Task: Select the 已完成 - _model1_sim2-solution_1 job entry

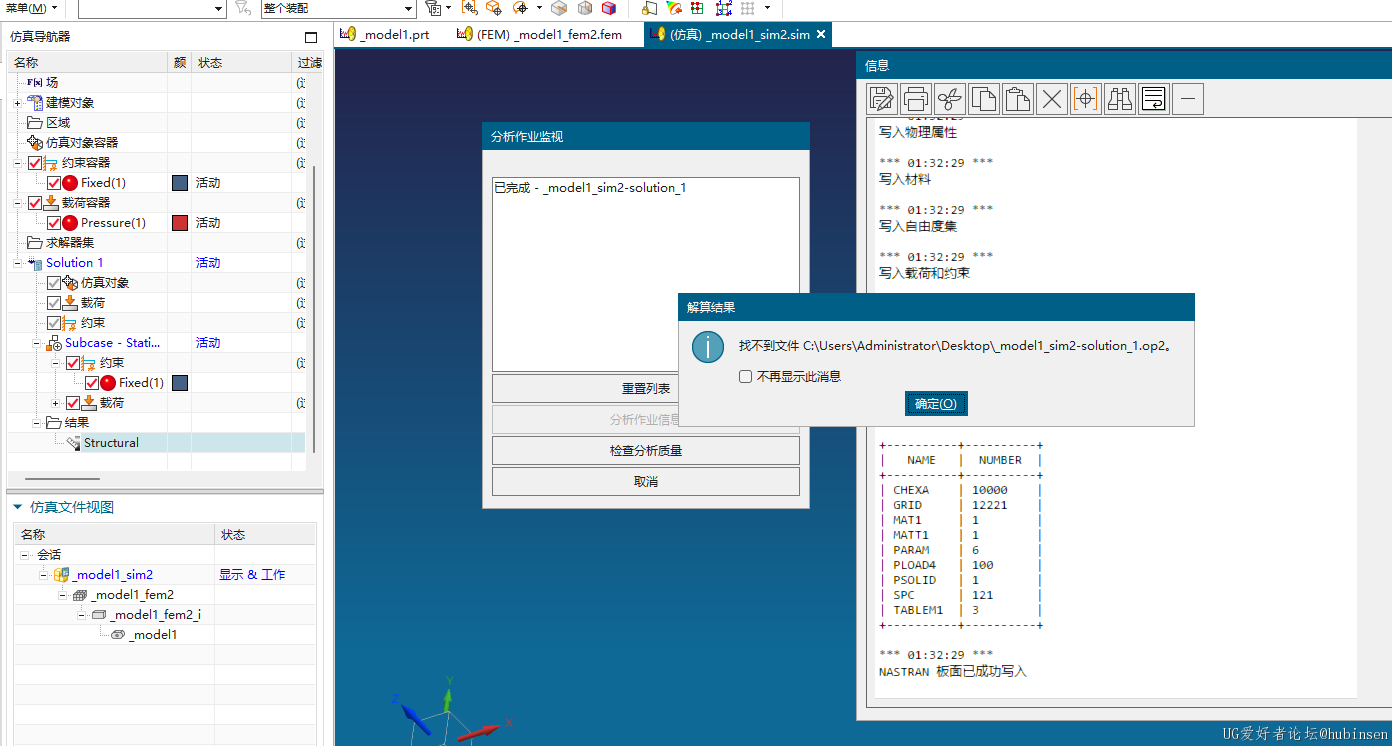Action: (590, 188)
